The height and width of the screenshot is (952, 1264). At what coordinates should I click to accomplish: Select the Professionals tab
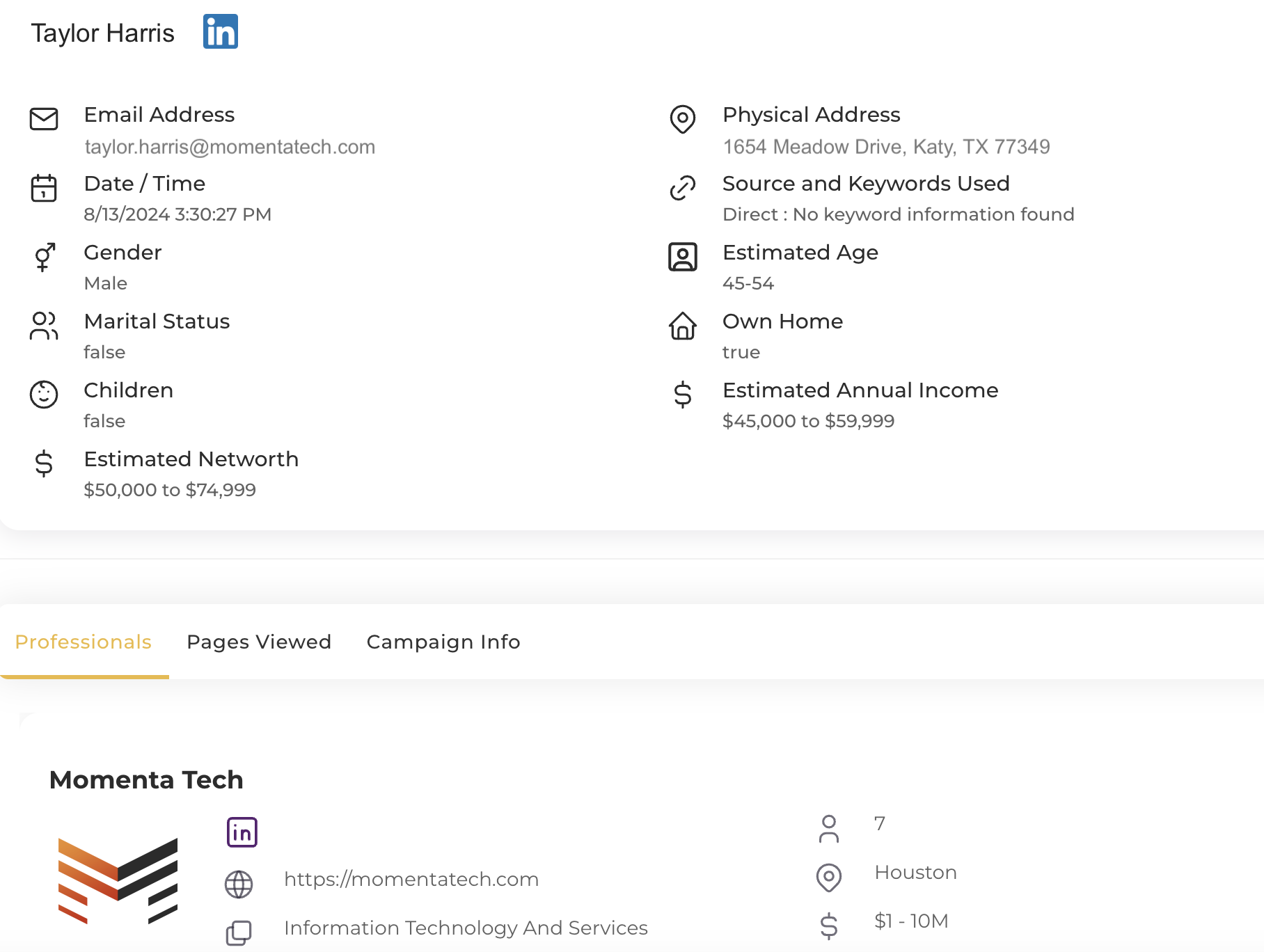[84, 642]
